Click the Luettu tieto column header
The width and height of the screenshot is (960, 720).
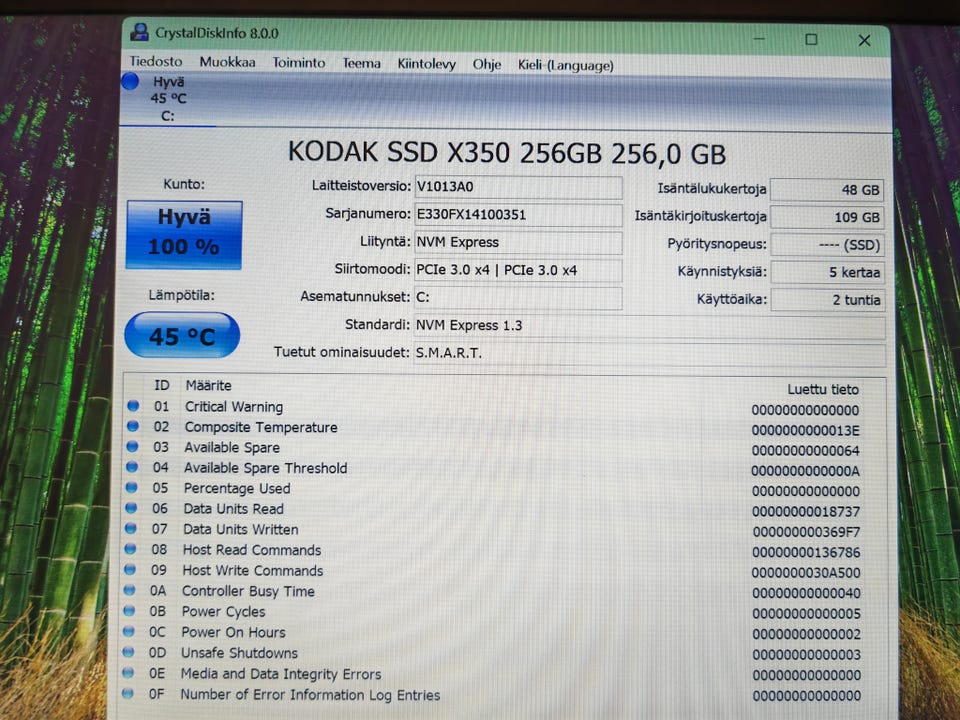tap(823, 389)
